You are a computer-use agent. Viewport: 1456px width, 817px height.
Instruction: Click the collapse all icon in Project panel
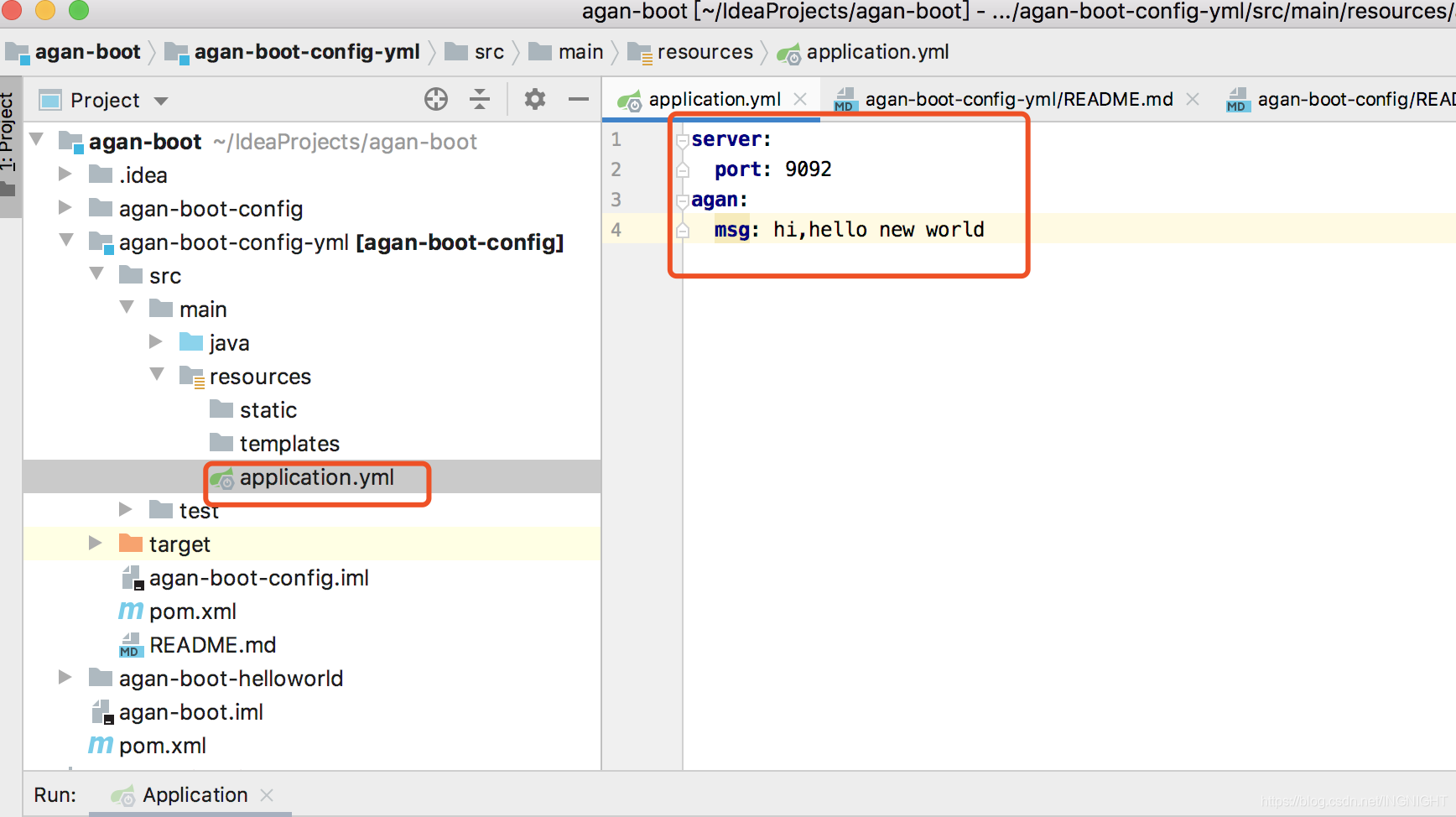480,100
